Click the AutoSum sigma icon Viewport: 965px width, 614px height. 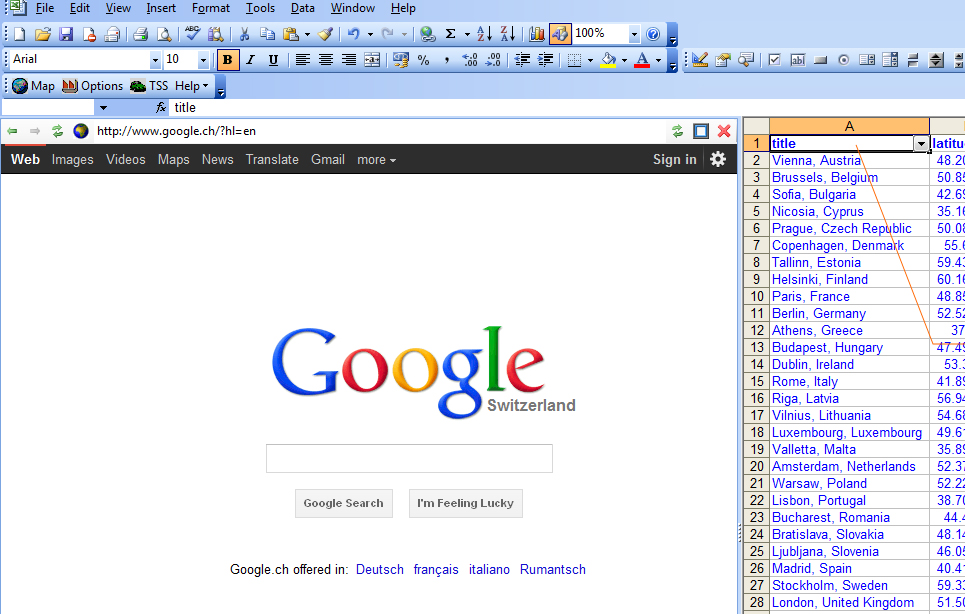point(450,34)
